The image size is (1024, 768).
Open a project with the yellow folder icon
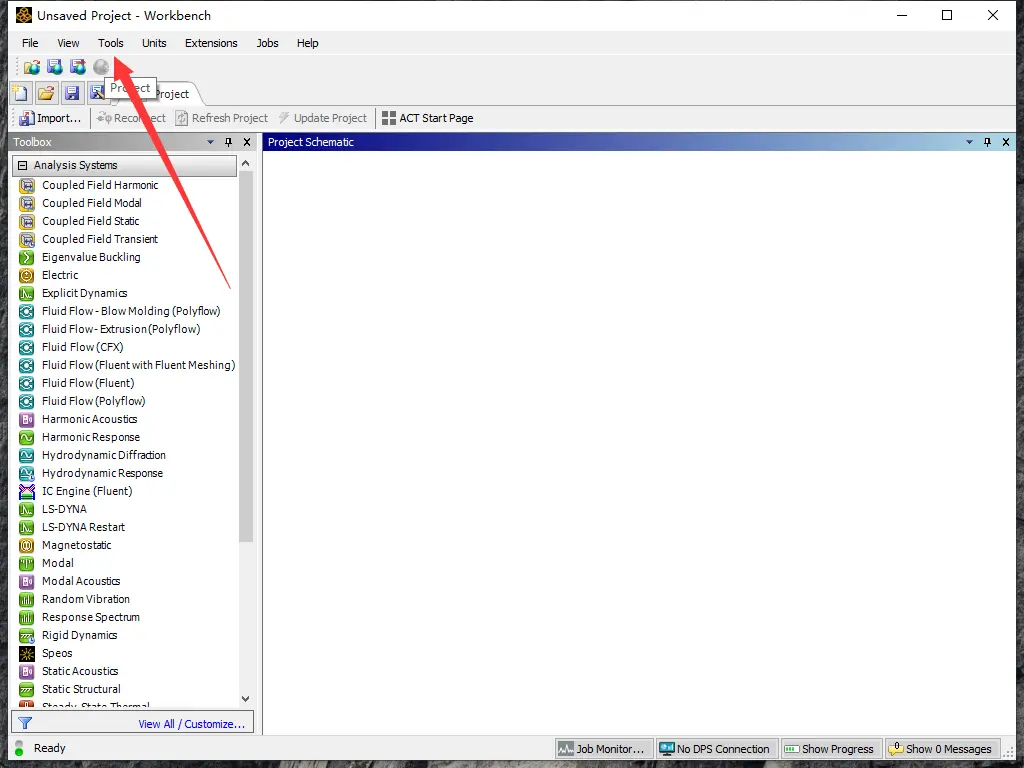pyautogui.click(x=46, y=93)
